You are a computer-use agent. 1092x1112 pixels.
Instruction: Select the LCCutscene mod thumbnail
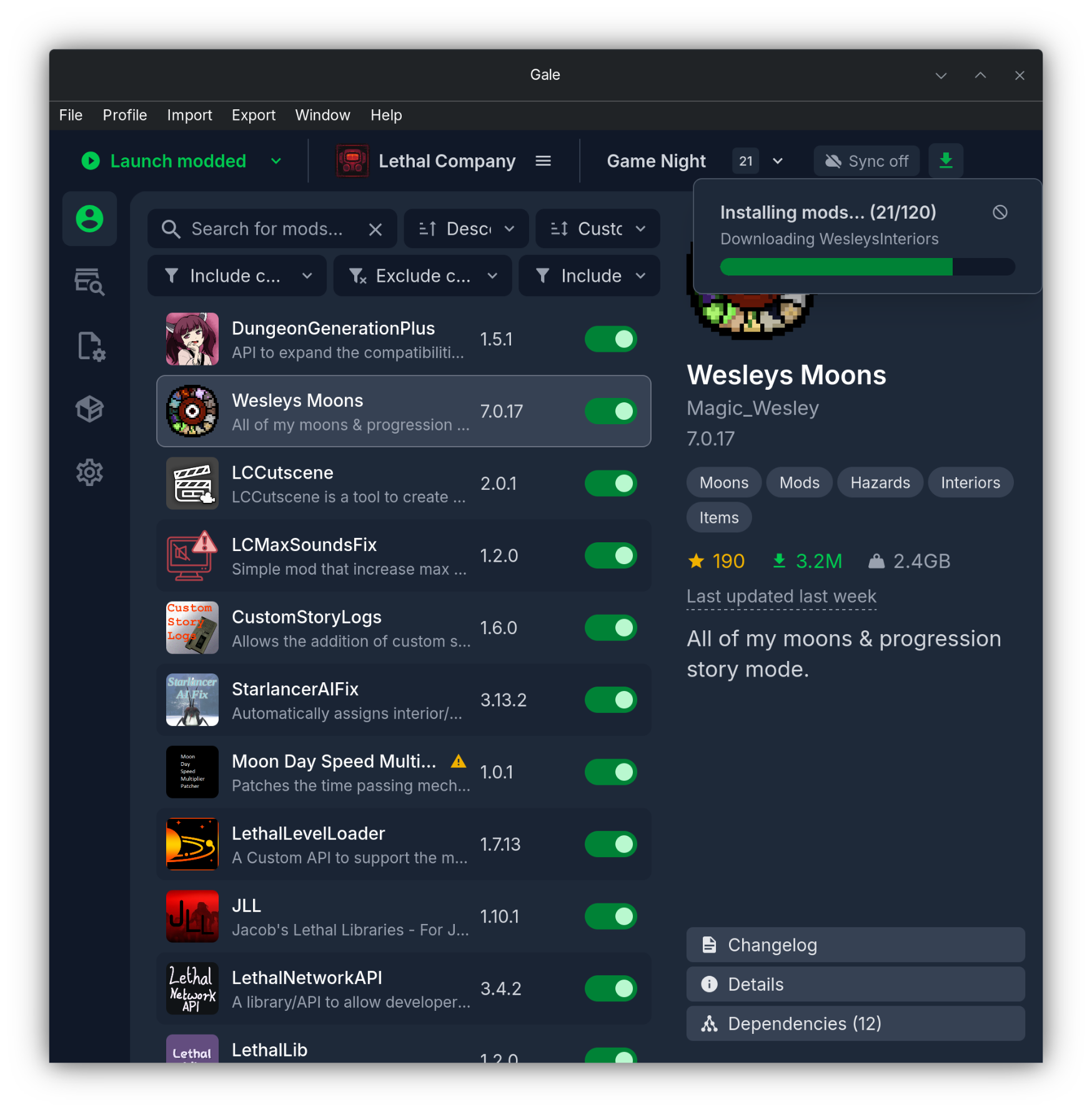192,484
